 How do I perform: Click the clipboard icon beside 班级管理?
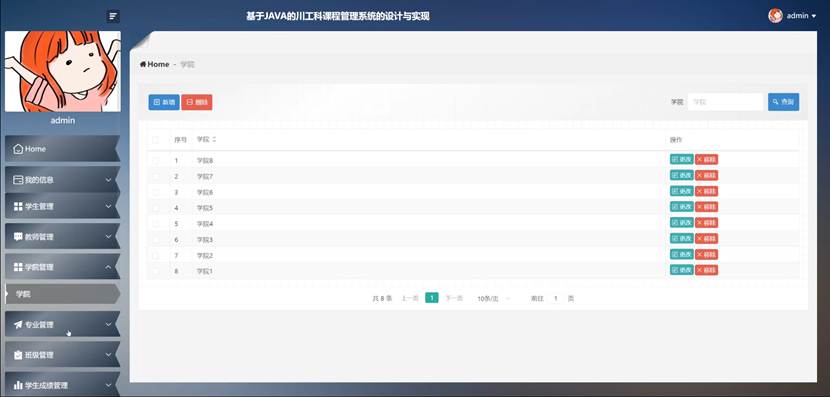click(18, 355)
